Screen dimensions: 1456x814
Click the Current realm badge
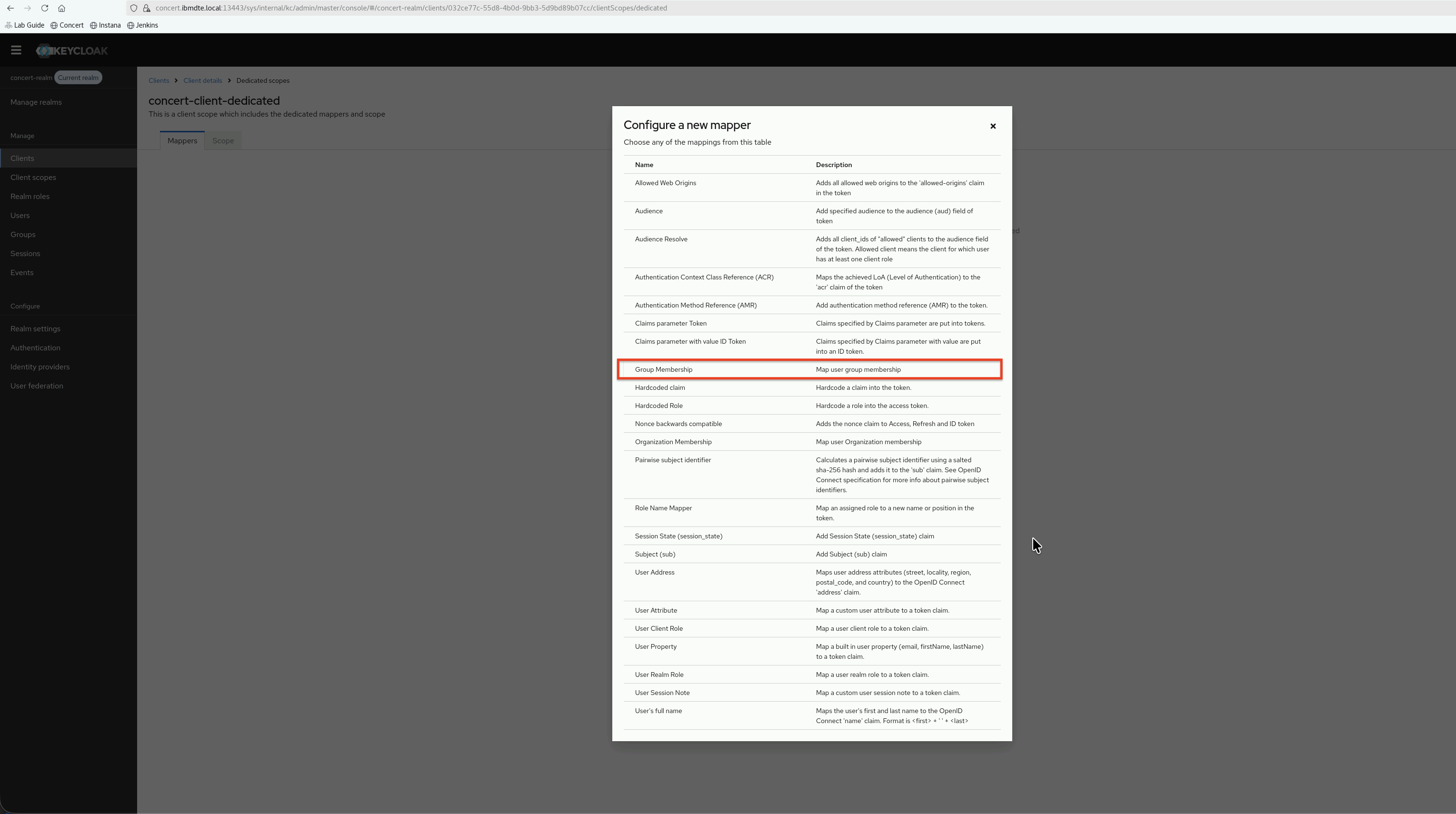[x=78, y=78]
